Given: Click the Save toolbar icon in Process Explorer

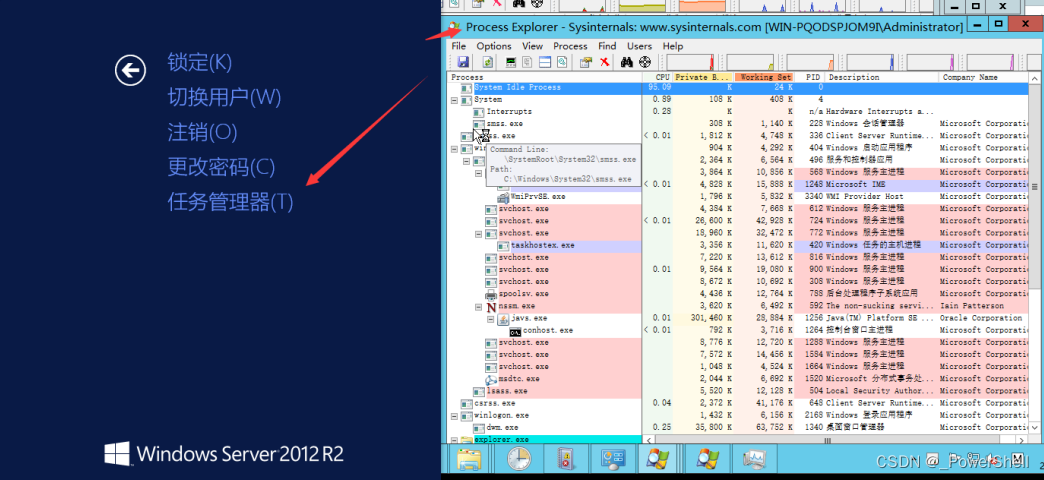Looking at the screenshot, I should click(463, 62).
